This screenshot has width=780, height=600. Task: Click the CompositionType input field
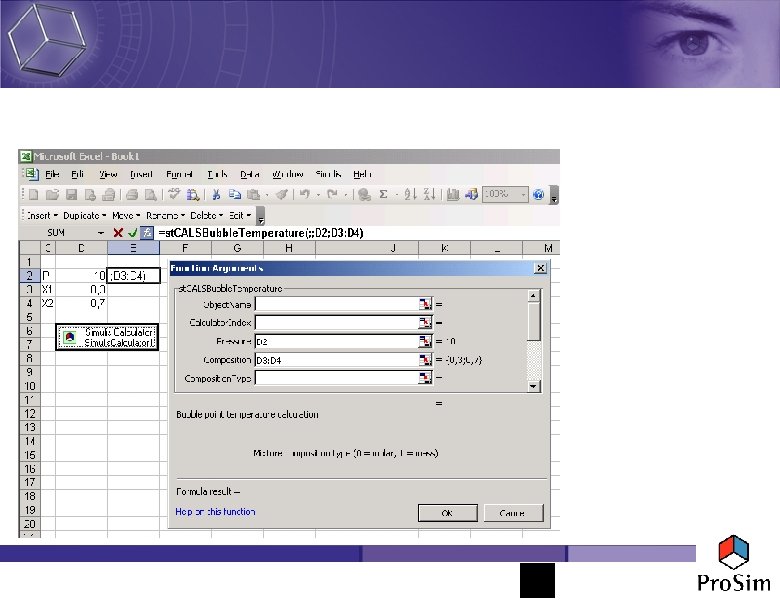338,378
